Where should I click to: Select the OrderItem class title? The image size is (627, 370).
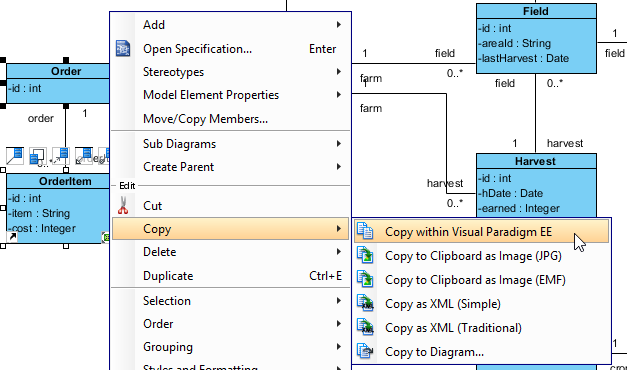coord(65,181)
